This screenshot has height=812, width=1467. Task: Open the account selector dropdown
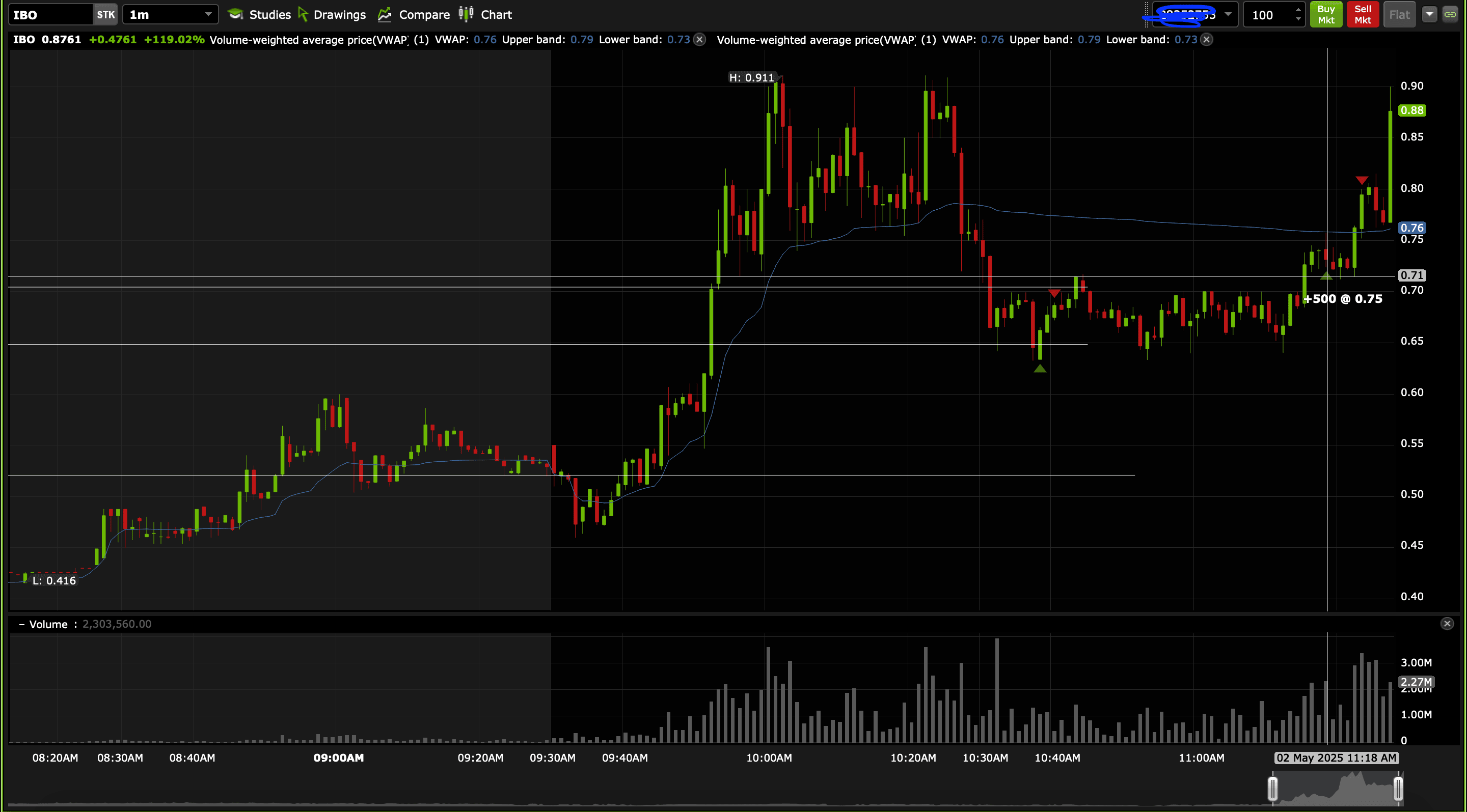tap(1228, 15)
